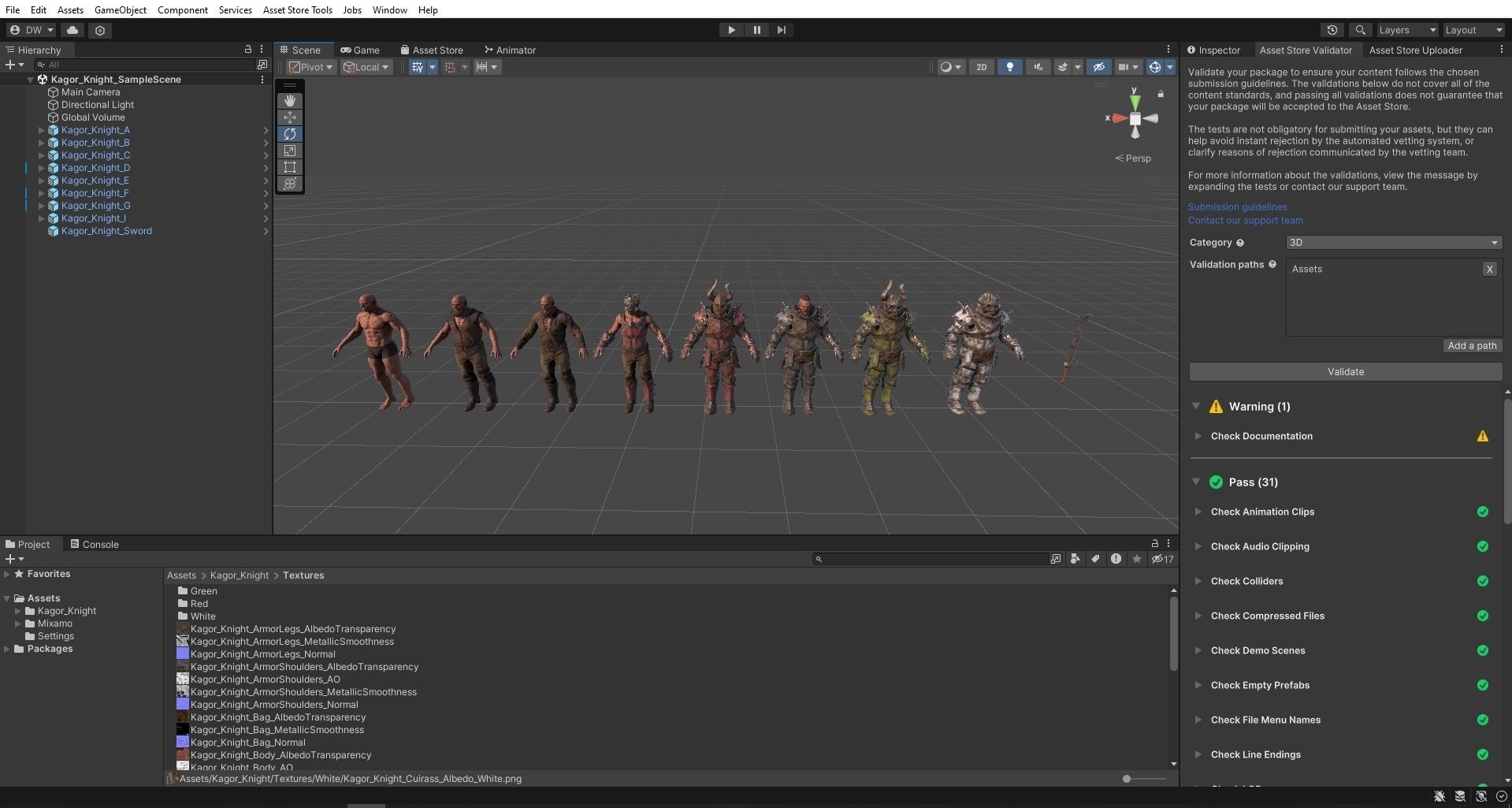Open the Pivot handle position dropdown
The width and height of the screenshot is (1512, 808).
click(310, 67)
